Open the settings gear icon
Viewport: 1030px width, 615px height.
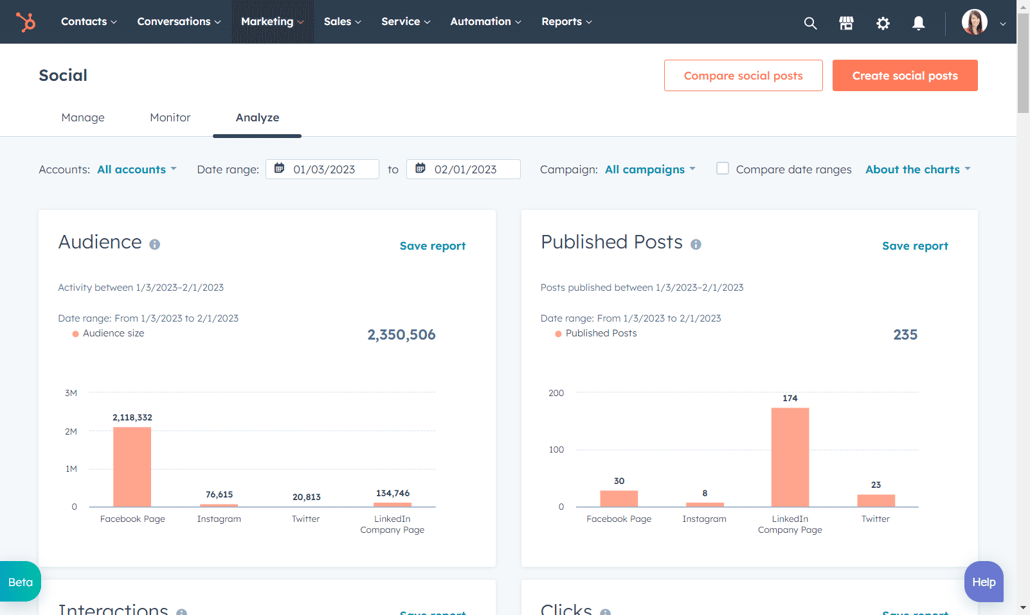click(882, 22)
